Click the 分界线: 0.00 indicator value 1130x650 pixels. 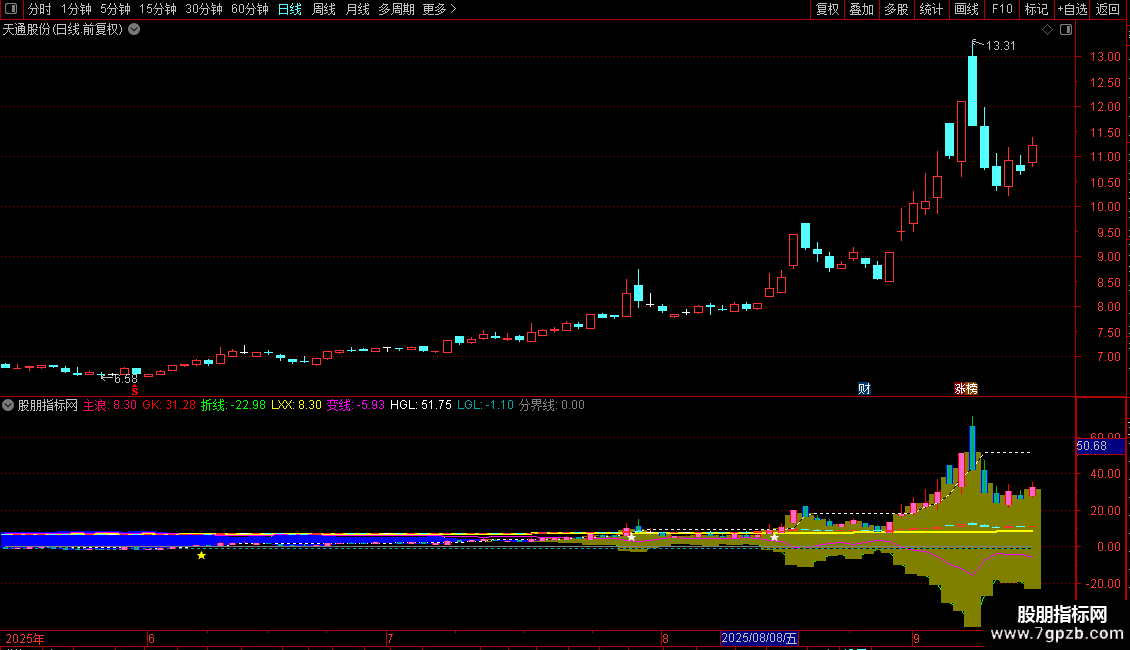coord(551,405)
